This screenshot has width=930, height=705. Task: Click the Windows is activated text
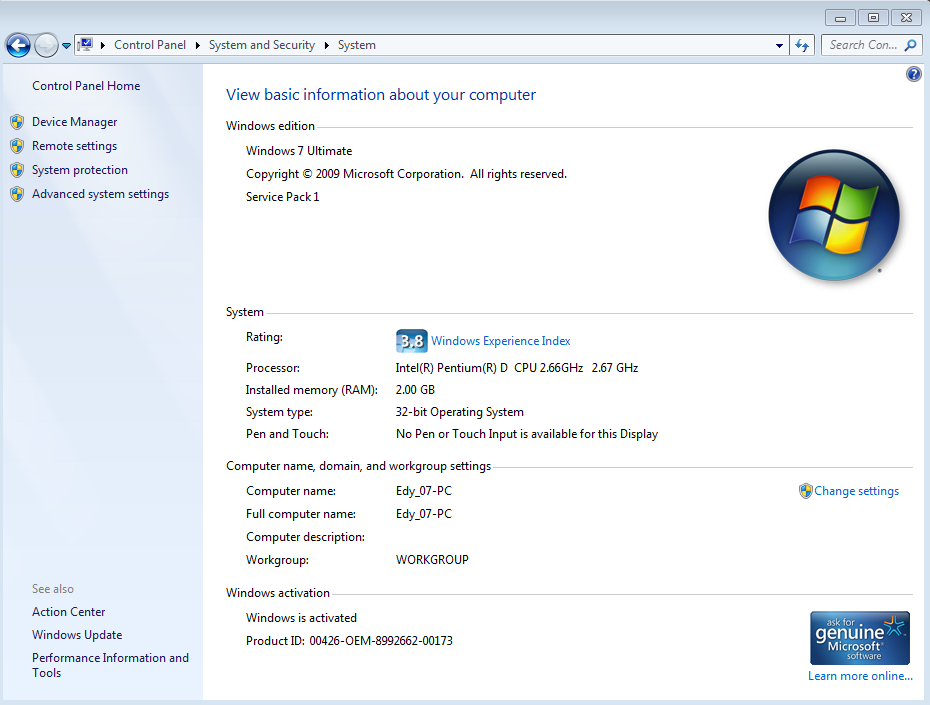pos(301,618)
